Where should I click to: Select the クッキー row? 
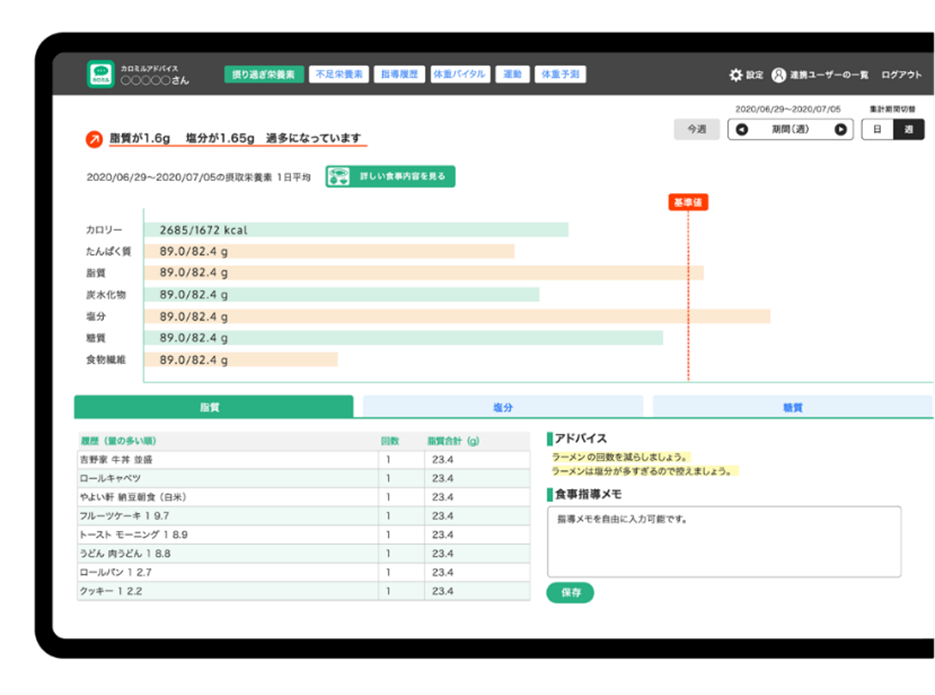304,591
